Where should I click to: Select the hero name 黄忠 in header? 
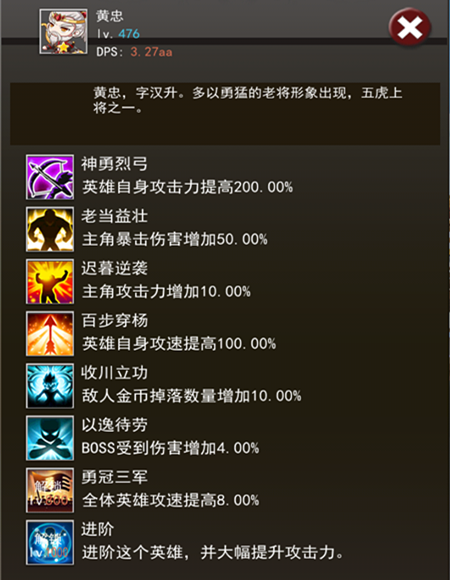pos(110,16)
